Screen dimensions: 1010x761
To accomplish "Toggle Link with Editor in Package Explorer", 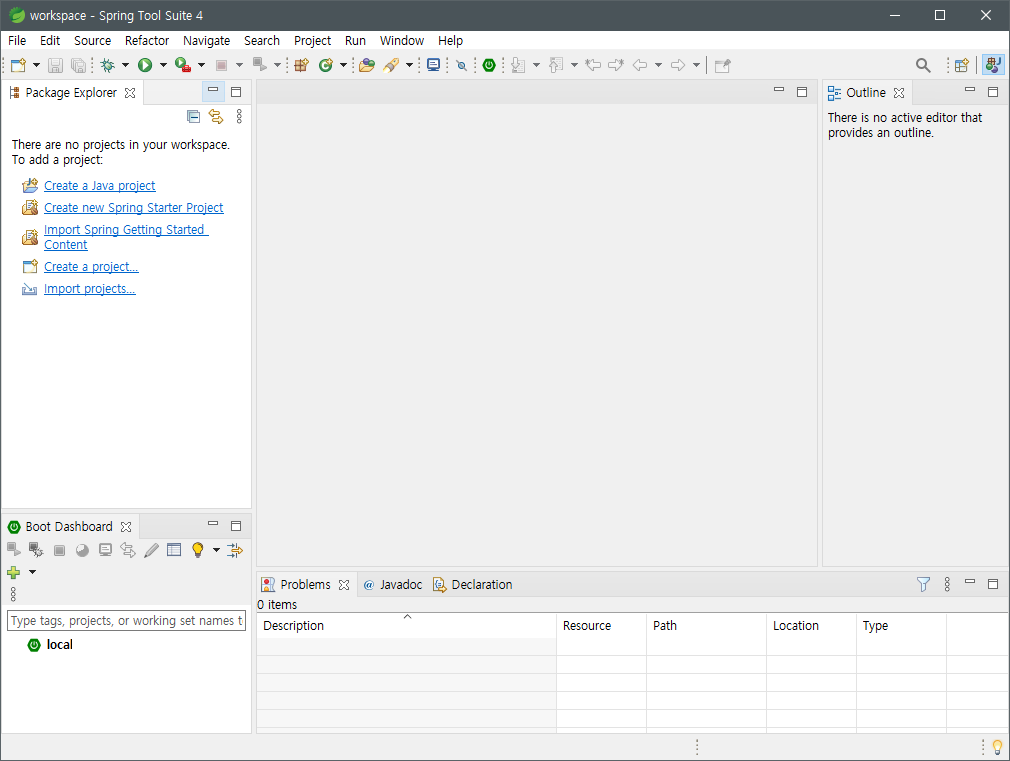I will pyautogui.click(x=216, y=117).
